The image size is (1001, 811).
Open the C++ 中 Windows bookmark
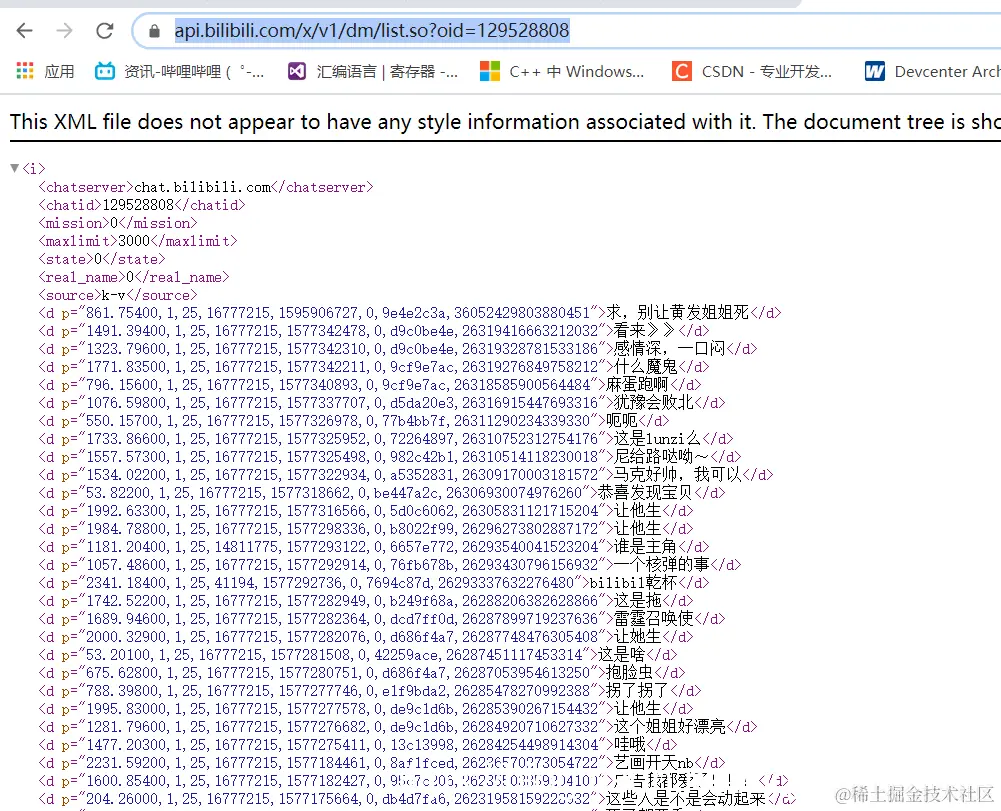(x=576, y=72)
